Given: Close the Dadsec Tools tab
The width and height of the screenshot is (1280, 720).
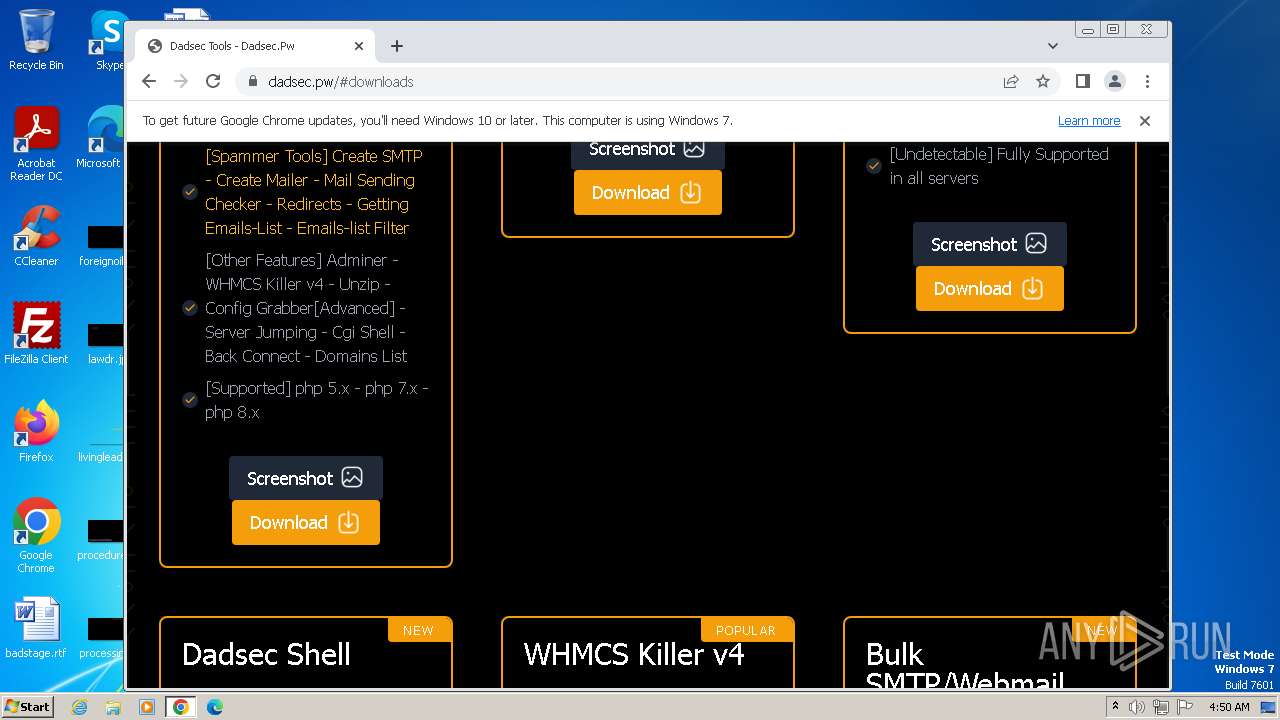Looking at the screenshot, I should coord(359,46).
